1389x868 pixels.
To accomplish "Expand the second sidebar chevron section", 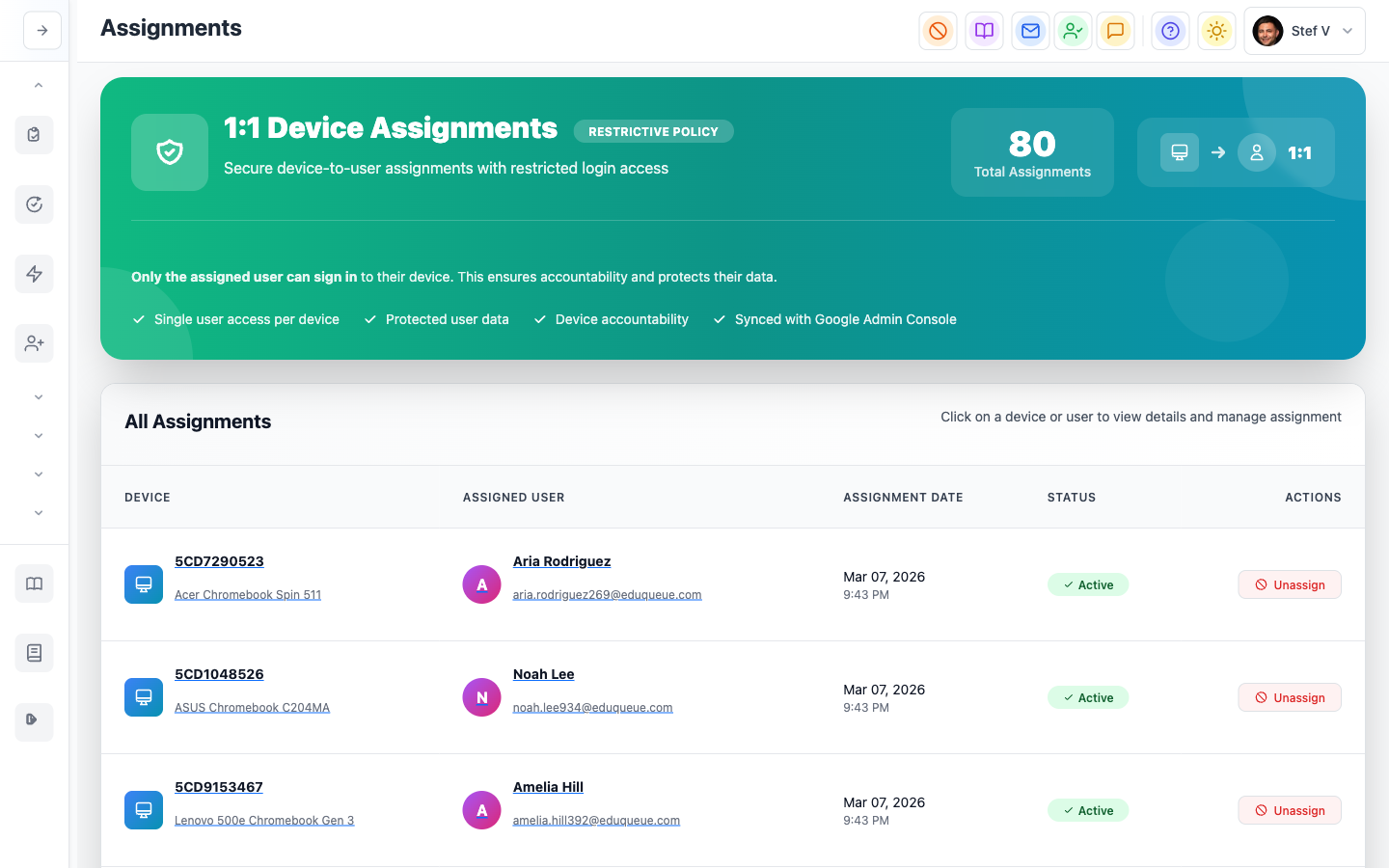I will point(38,435).
